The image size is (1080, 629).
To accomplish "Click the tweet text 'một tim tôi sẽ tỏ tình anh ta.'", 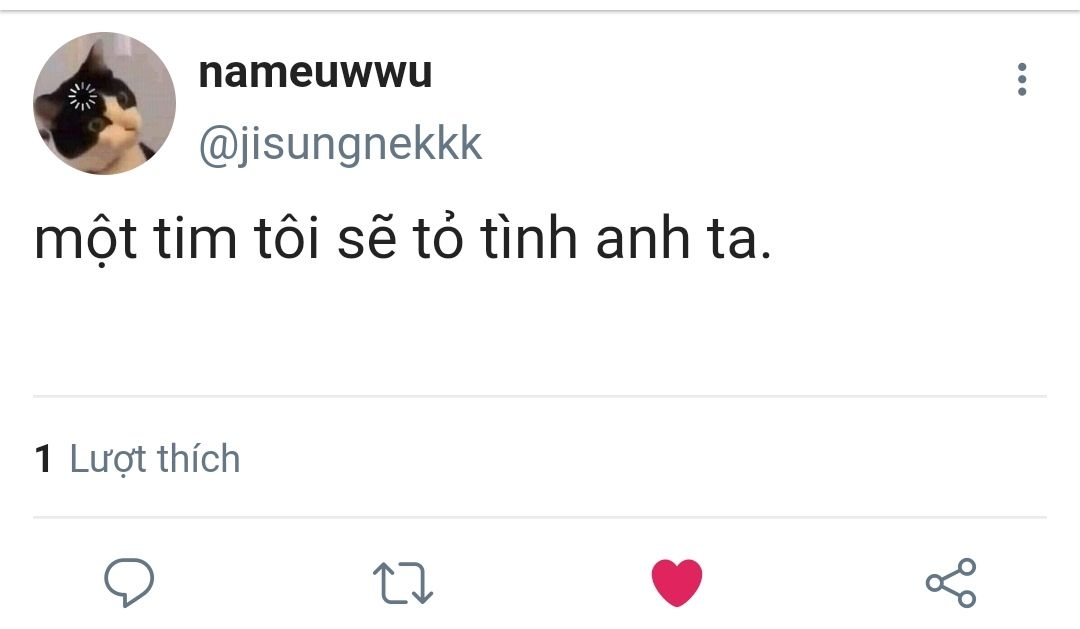I will (x=402, y=244).
